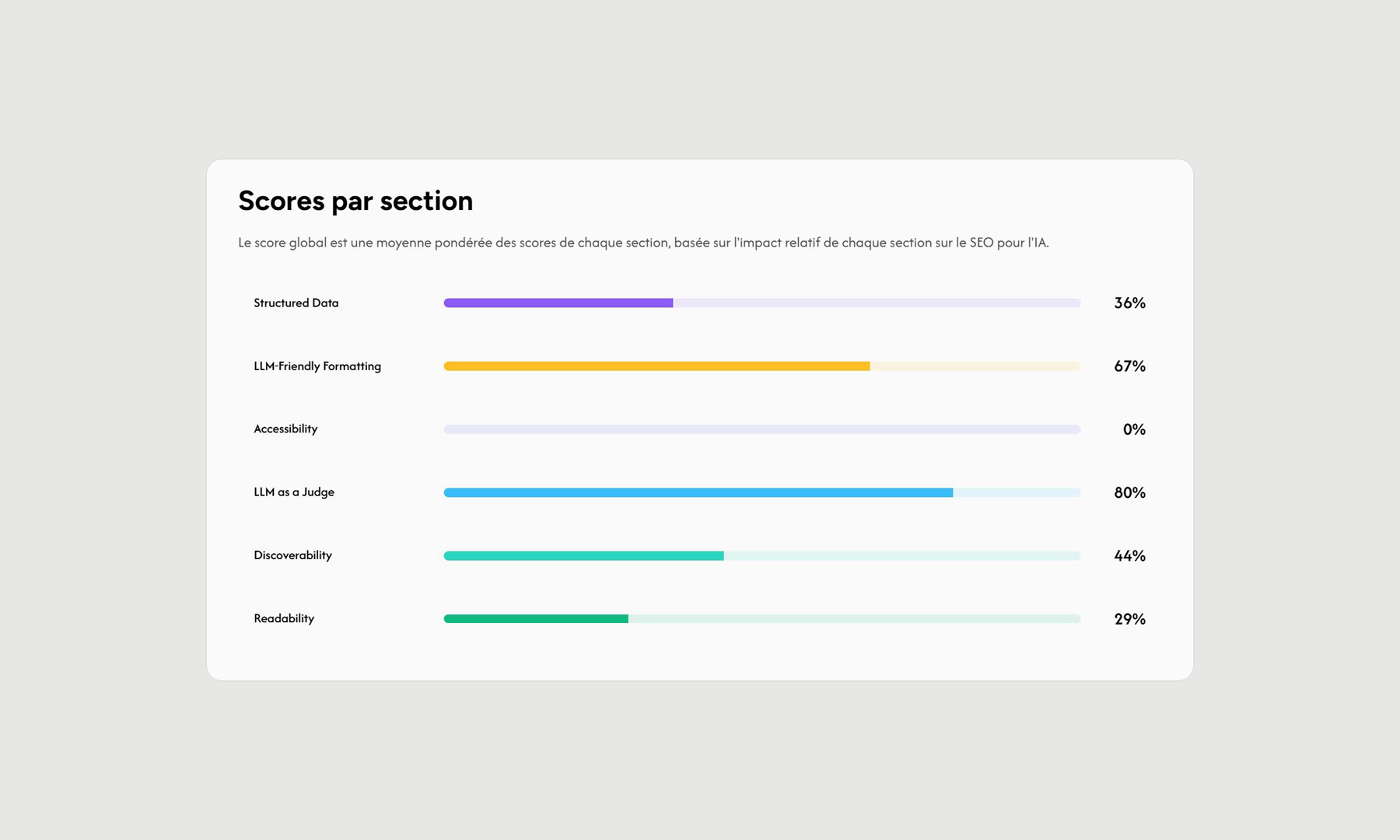The image size is (1400, 840).
Task: Click the 80% score value
Action: coord(1129,492)
